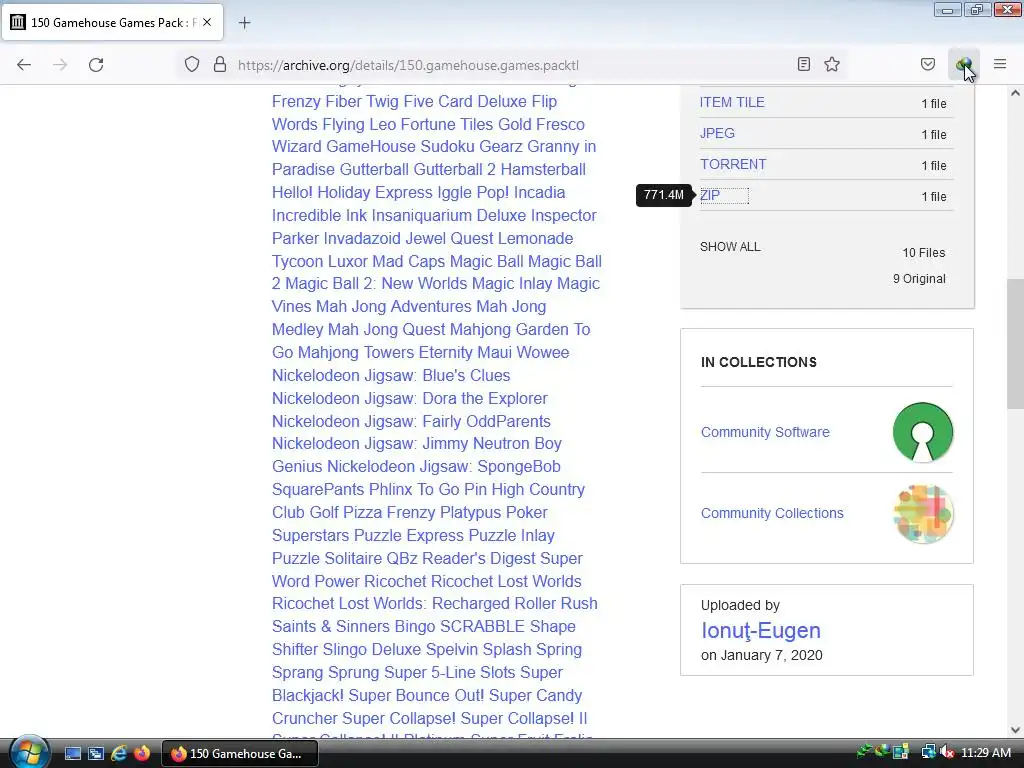The width and height of the screenshot is (1024, 768).
Task: Click the vertical scrollbar thumb
Action: click(x=1015, y=344)
